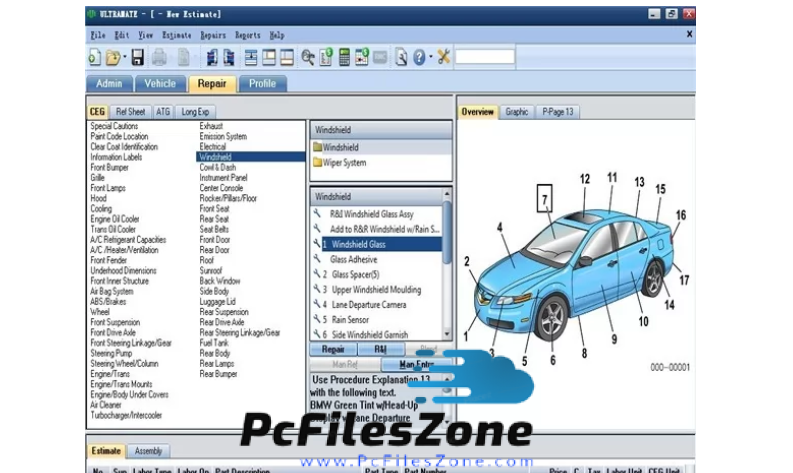The width and height of the screenshot is (793, 473).
Task: Open the calculator icon
Action: click(x=344, y=57)
